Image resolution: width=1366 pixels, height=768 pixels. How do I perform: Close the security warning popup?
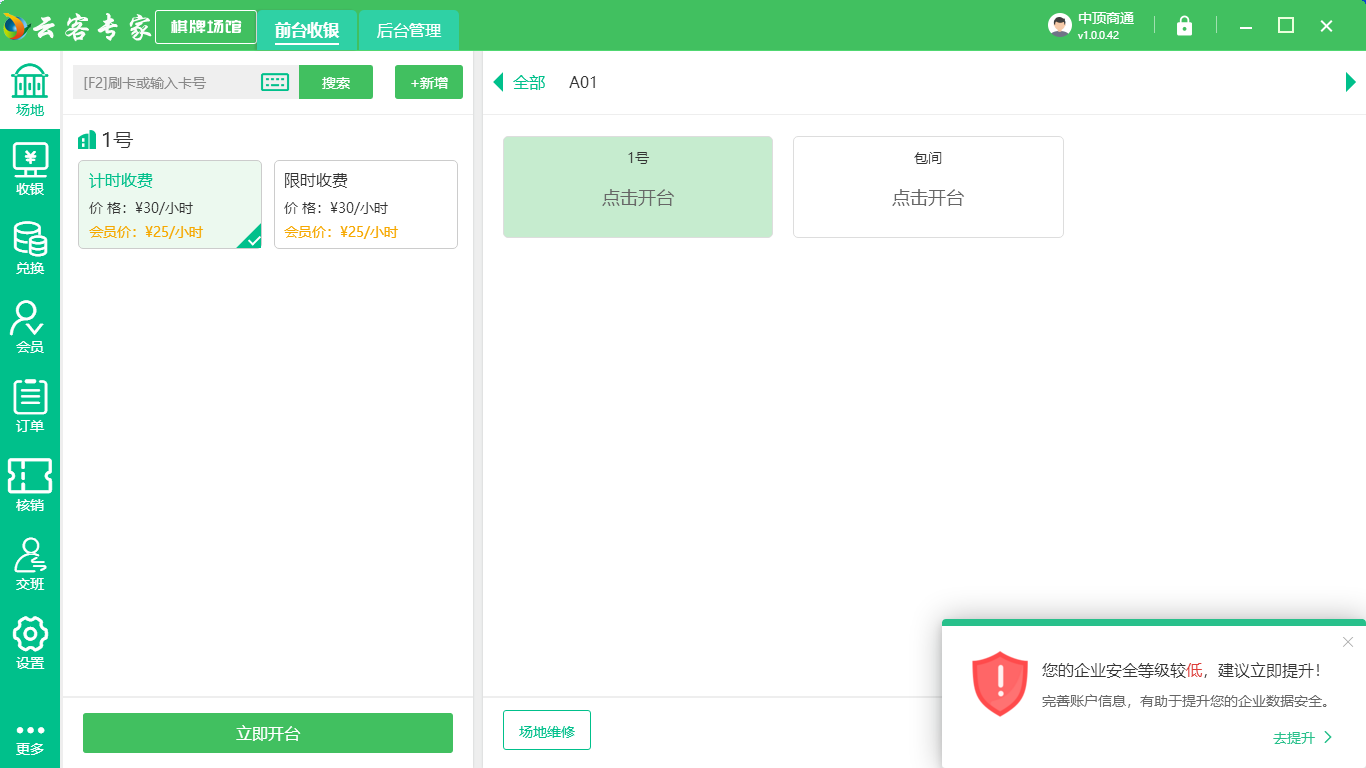coord(1347,642)
